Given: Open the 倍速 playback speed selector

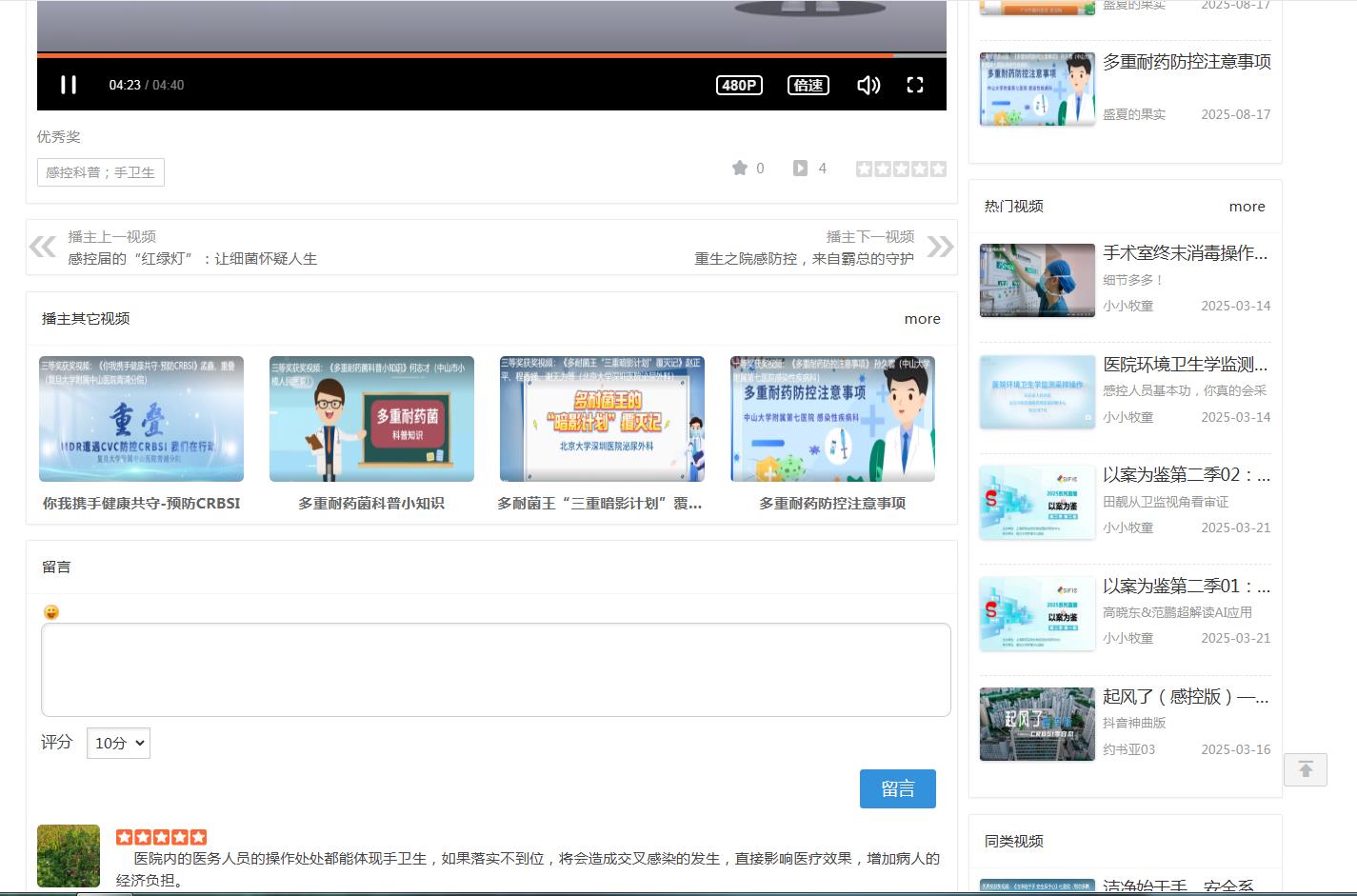Looking at the screenshot, I should (808, 85).
